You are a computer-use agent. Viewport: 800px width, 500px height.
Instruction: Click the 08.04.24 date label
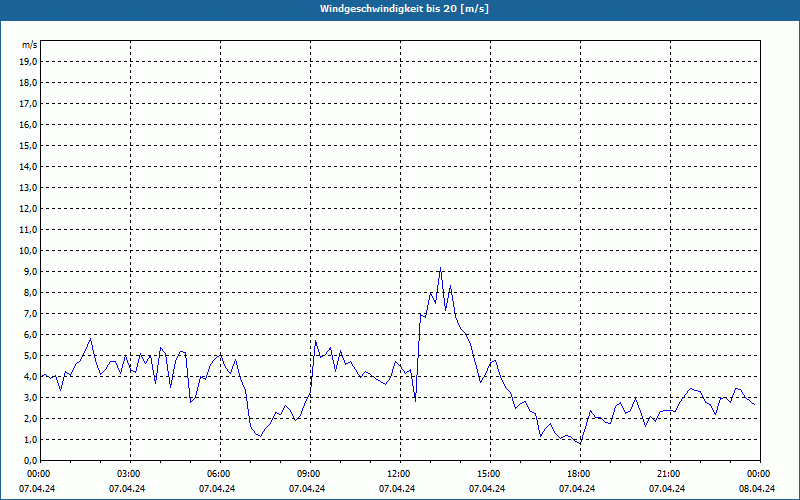pyautogui.click(x=757, y=488)
